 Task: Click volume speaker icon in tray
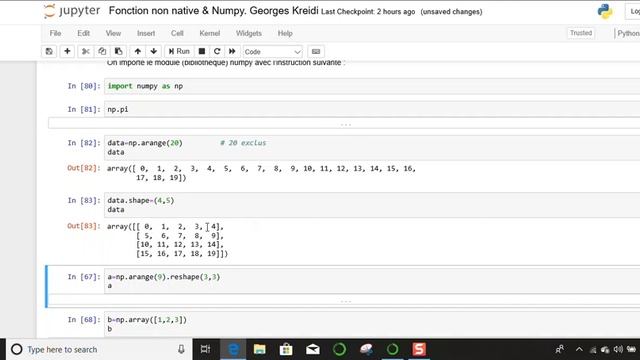618,349
